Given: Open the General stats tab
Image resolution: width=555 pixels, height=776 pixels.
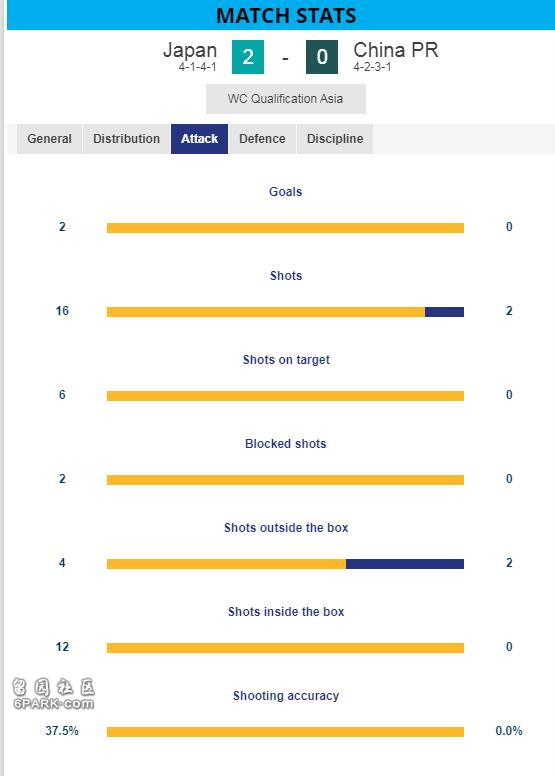Looking at the screenshot, I should [50, 139].
